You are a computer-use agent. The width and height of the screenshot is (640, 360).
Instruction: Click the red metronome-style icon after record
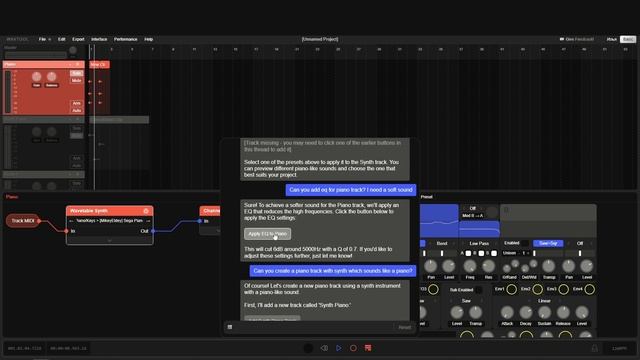368,348
